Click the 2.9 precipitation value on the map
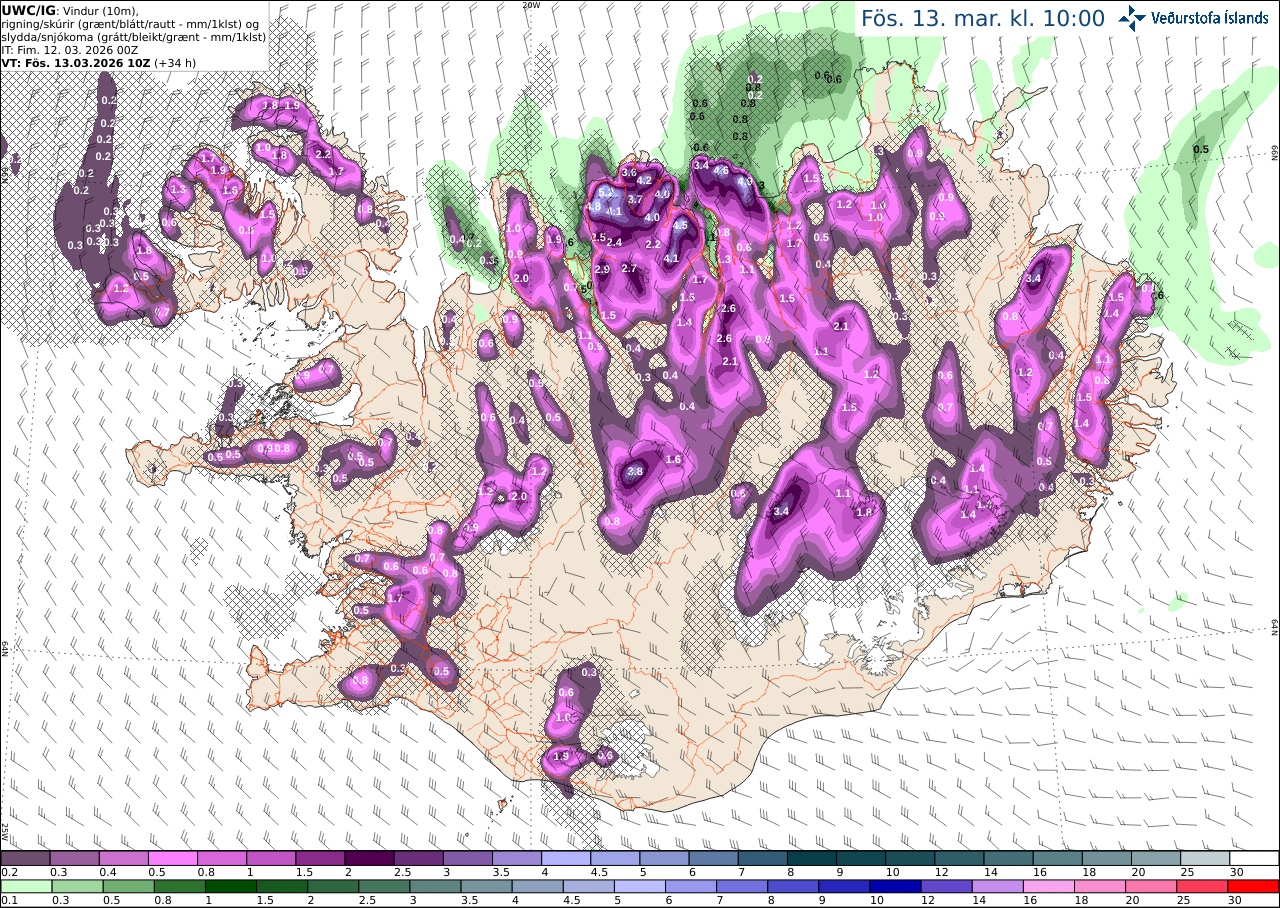The width and height of the screenshot is (1280, 908). point(602,270)
